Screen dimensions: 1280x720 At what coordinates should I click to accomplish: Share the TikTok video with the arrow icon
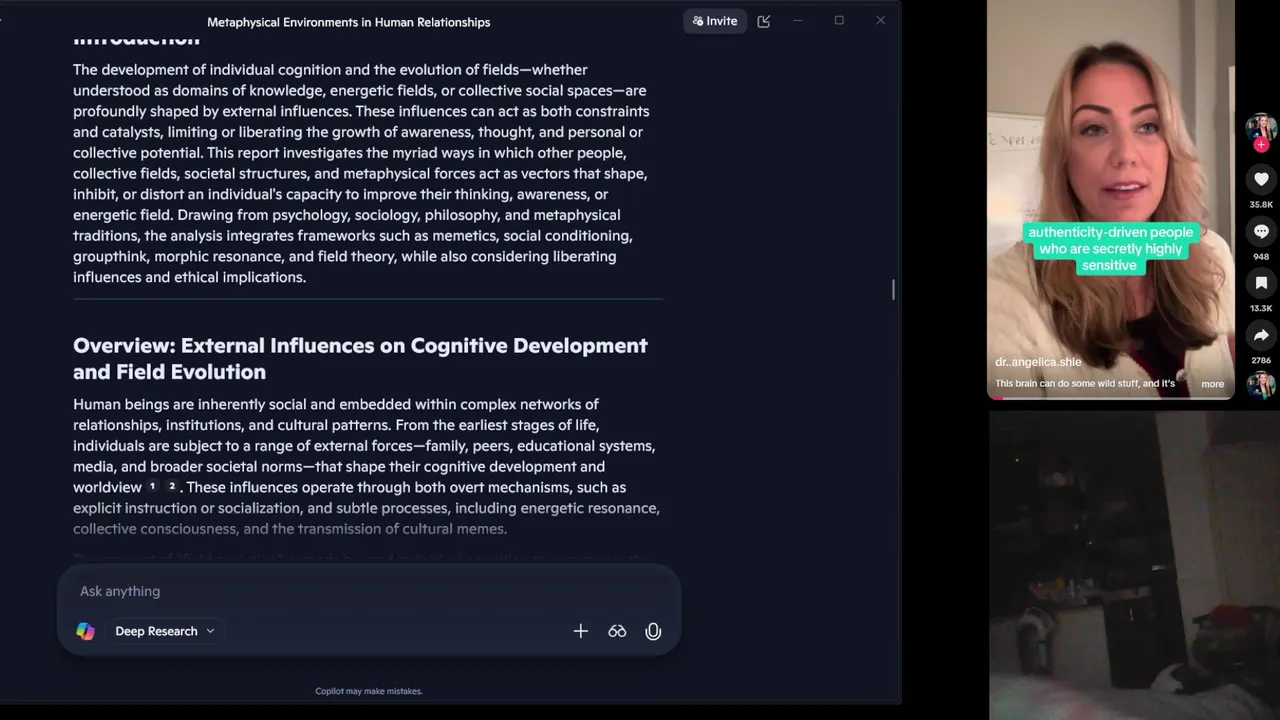pyautogui.click(x=1261, y=335)
